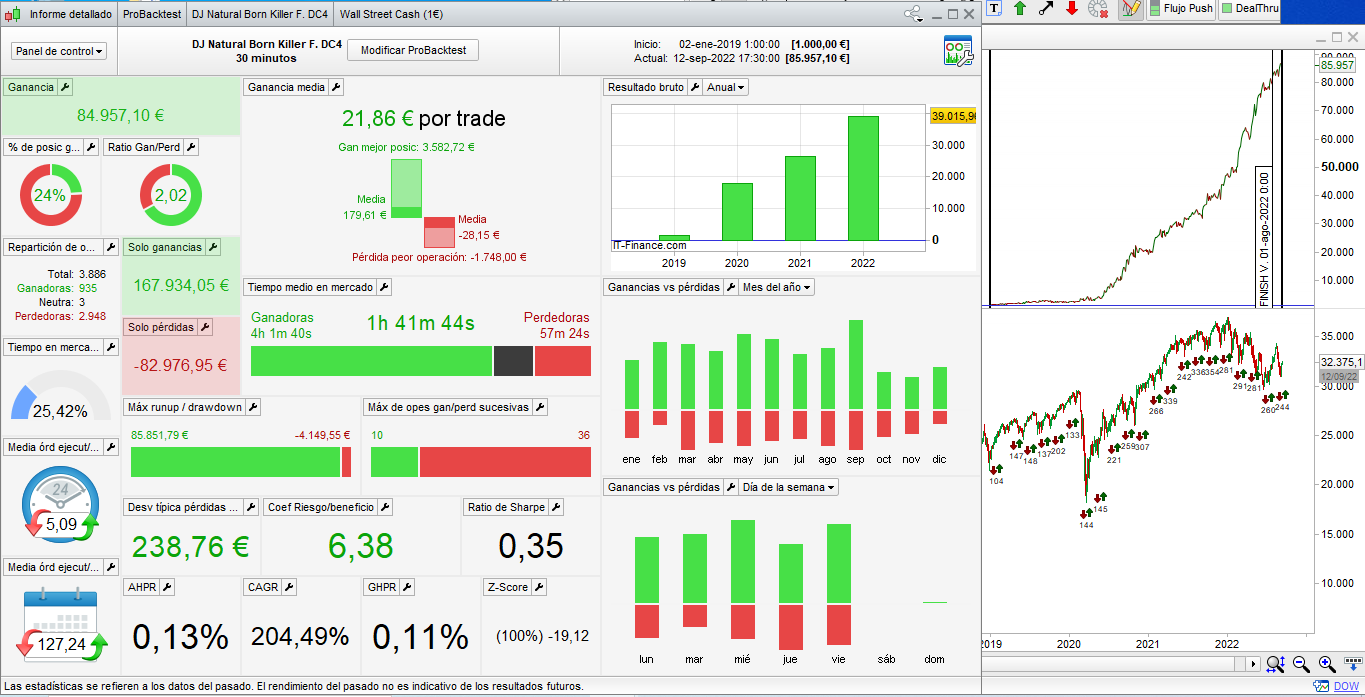Click the 2020 bar in Resultado bruto chart

[x=736, y=212]
